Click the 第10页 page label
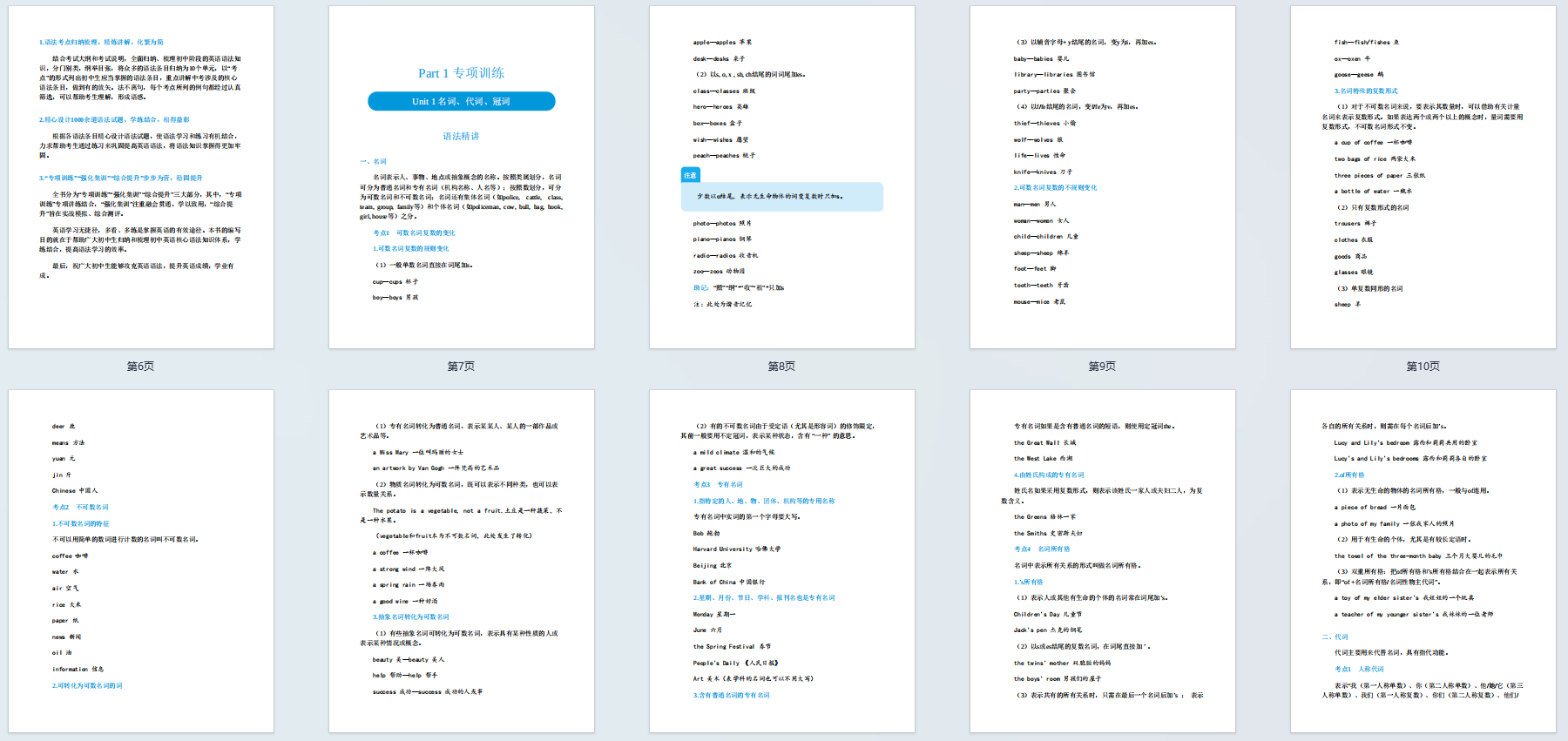The height and width of the screenshot is (741, 1568). (1423, 367)
